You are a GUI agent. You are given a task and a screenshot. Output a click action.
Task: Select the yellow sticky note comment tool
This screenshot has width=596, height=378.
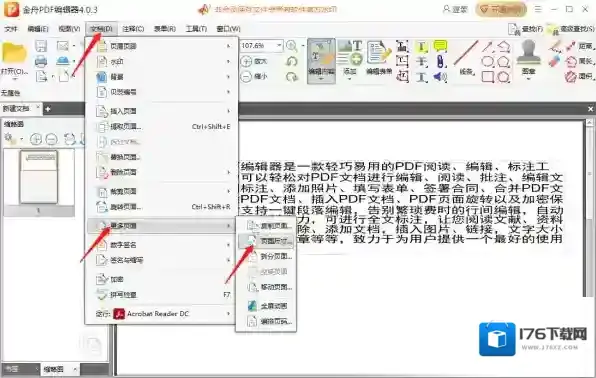tap(440, 46)
